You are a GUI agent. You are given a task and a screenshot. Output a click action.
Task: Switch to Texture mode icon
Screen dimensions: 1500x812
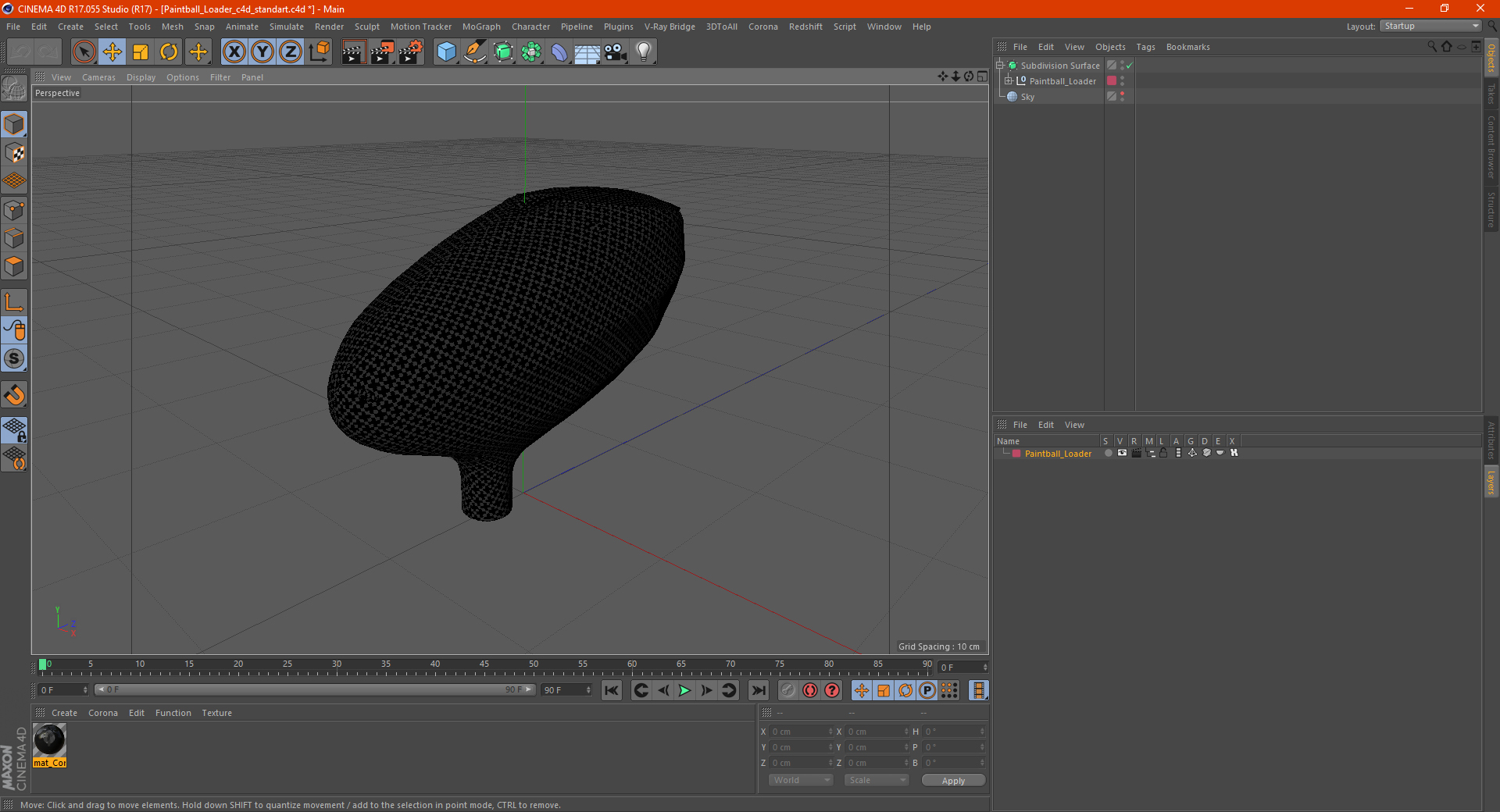click(x=14, y=153)
